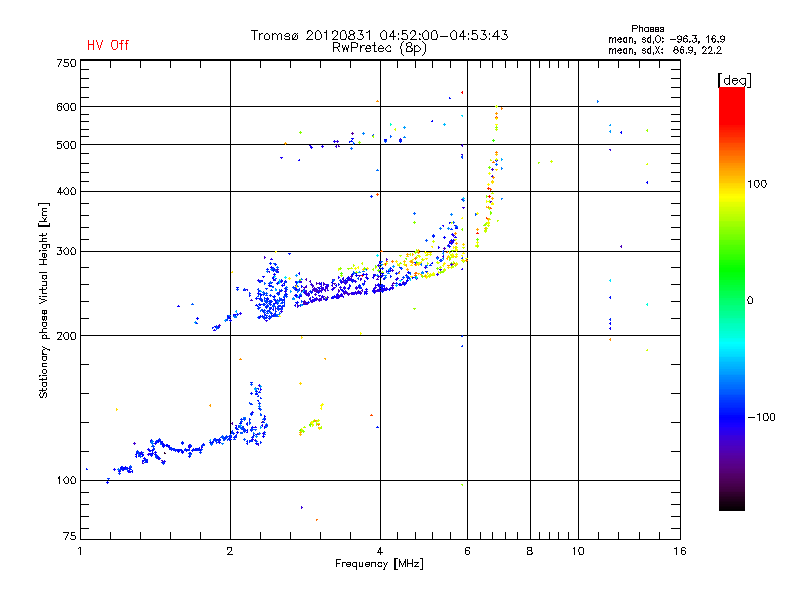Click the y-axis "750" tick label
800x600 pixels.
coord(66,63)
